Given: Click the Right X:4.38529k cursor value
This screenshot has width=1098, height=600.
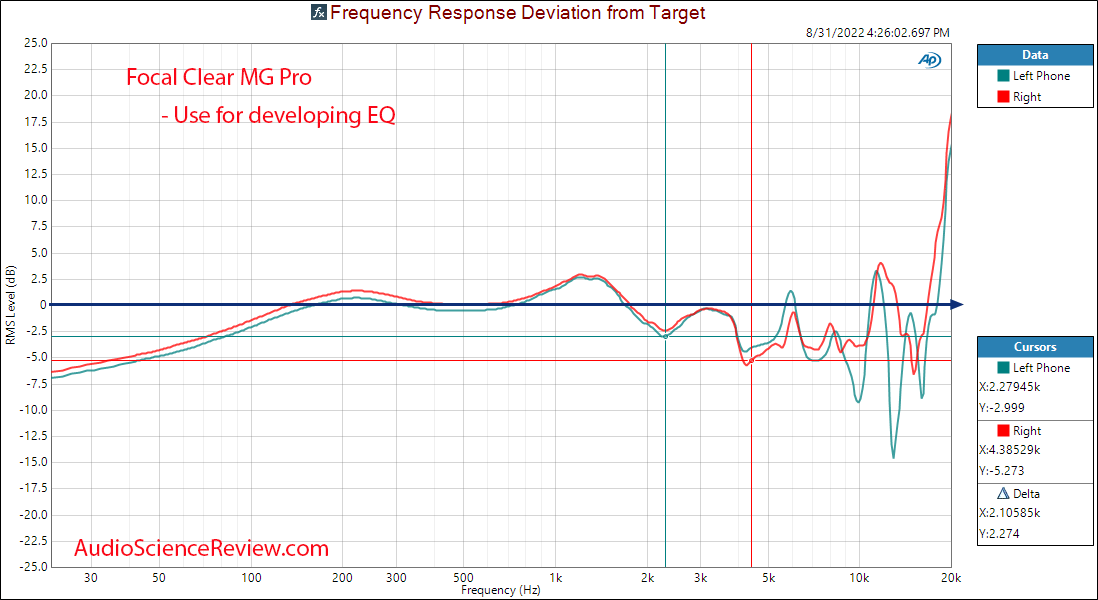Looking at the screenshot, I should pyautogui.click(x=1010, y=449).
